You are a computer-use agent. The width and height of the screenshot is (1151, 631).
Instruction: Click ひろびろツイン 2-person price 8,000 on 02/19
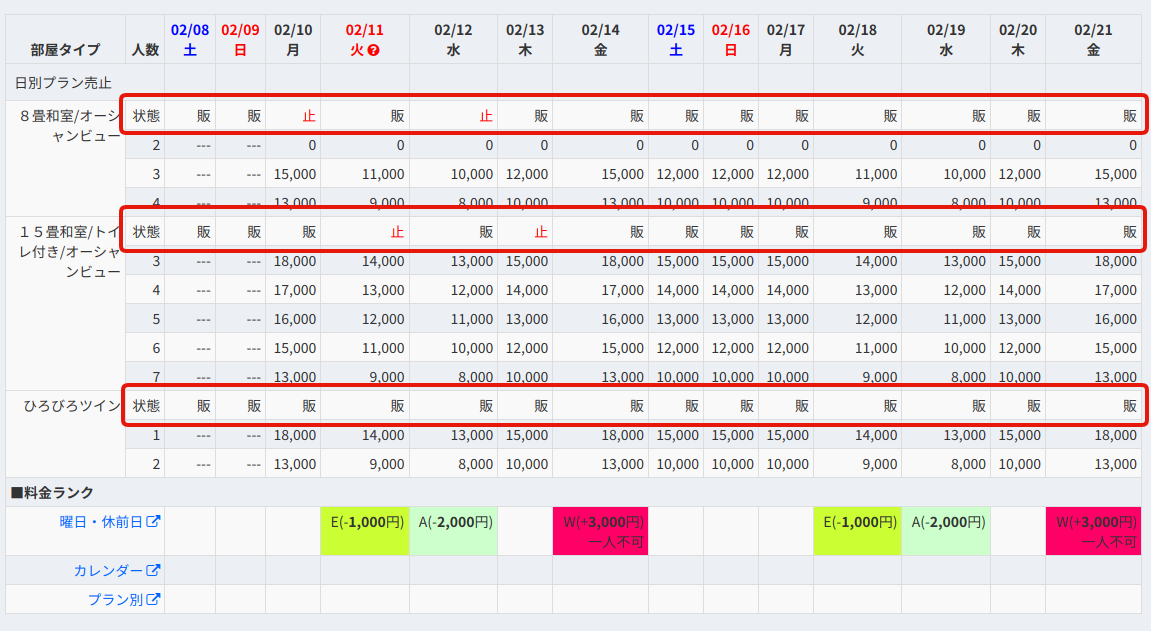968,464
